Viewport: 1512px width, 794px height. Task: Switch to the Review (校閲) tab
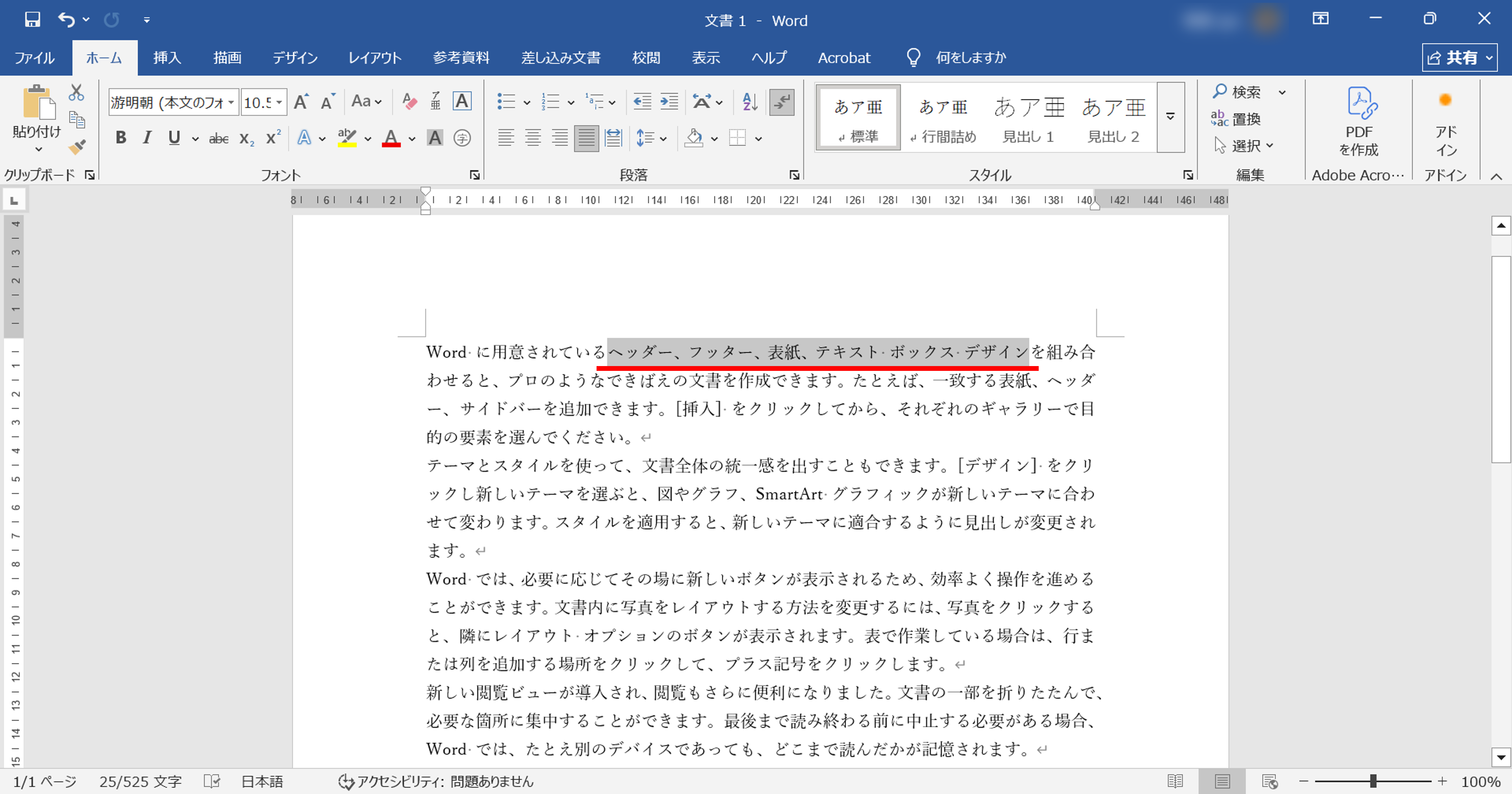(646, 57)
